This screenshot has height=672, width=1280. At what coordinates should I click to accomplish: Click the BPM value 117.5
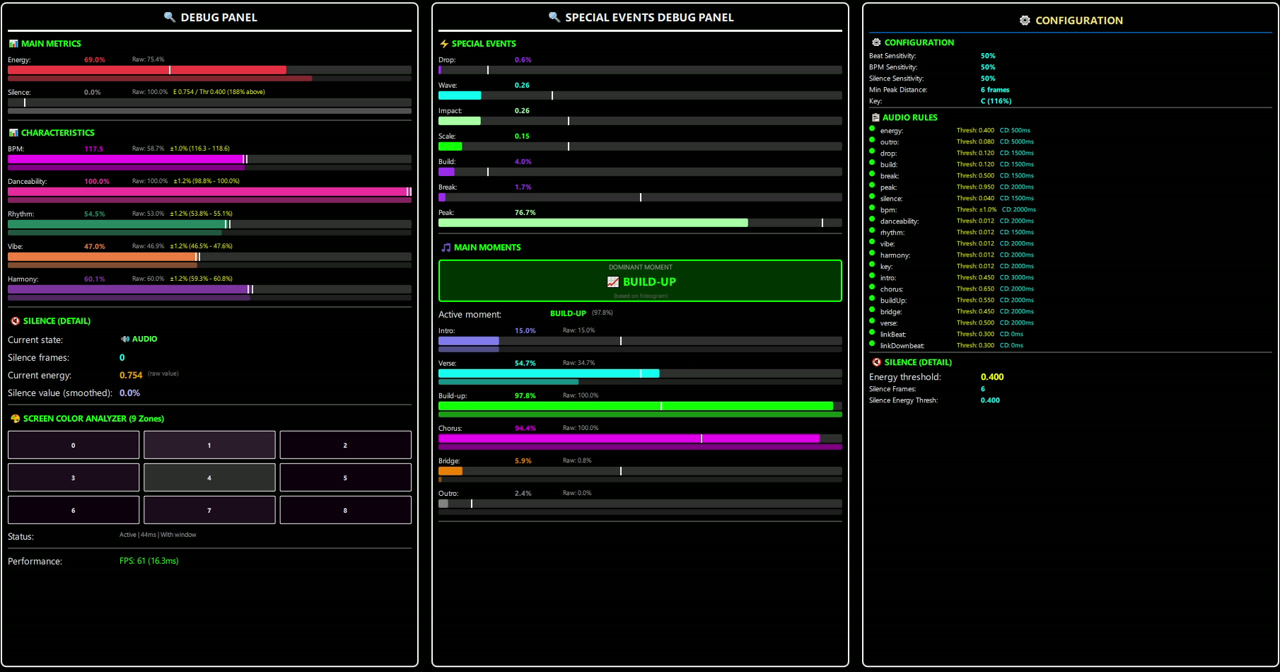94,149
